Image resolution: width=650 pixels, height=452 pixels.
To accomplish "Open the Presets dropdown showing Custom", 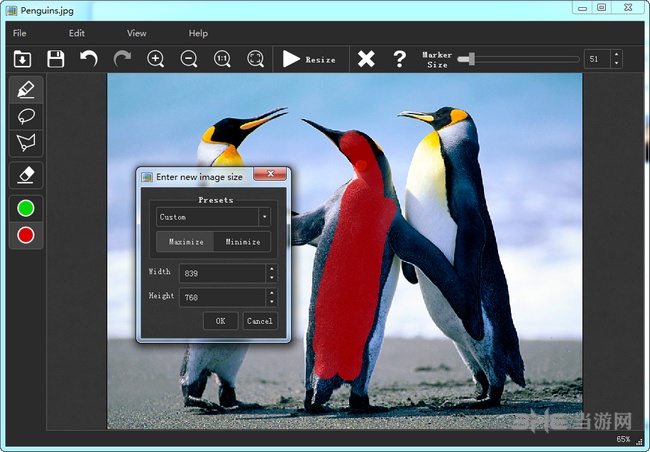I will pos(214,217).
